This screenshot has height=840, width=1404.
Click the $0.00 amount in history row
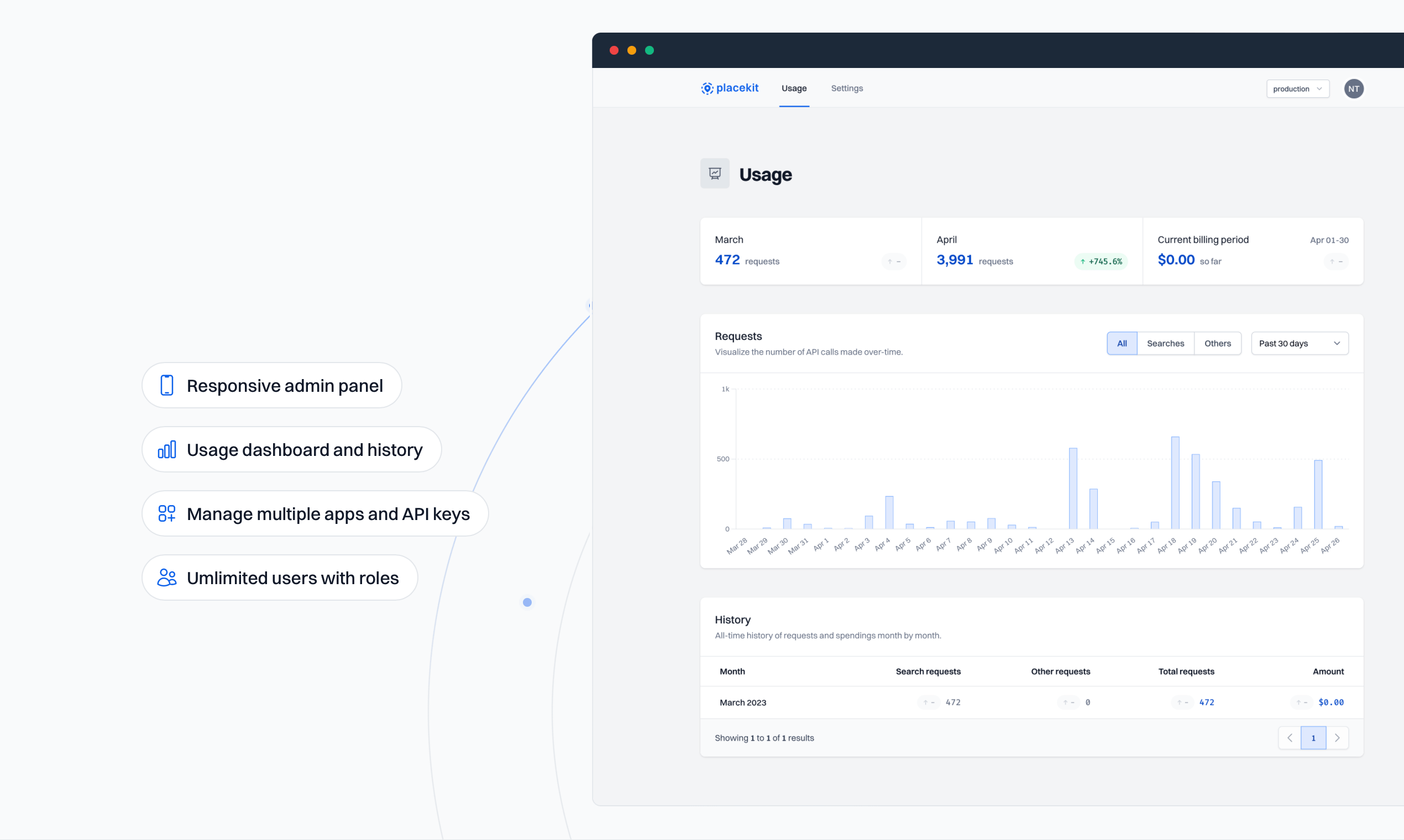(x=1330, y=702)
